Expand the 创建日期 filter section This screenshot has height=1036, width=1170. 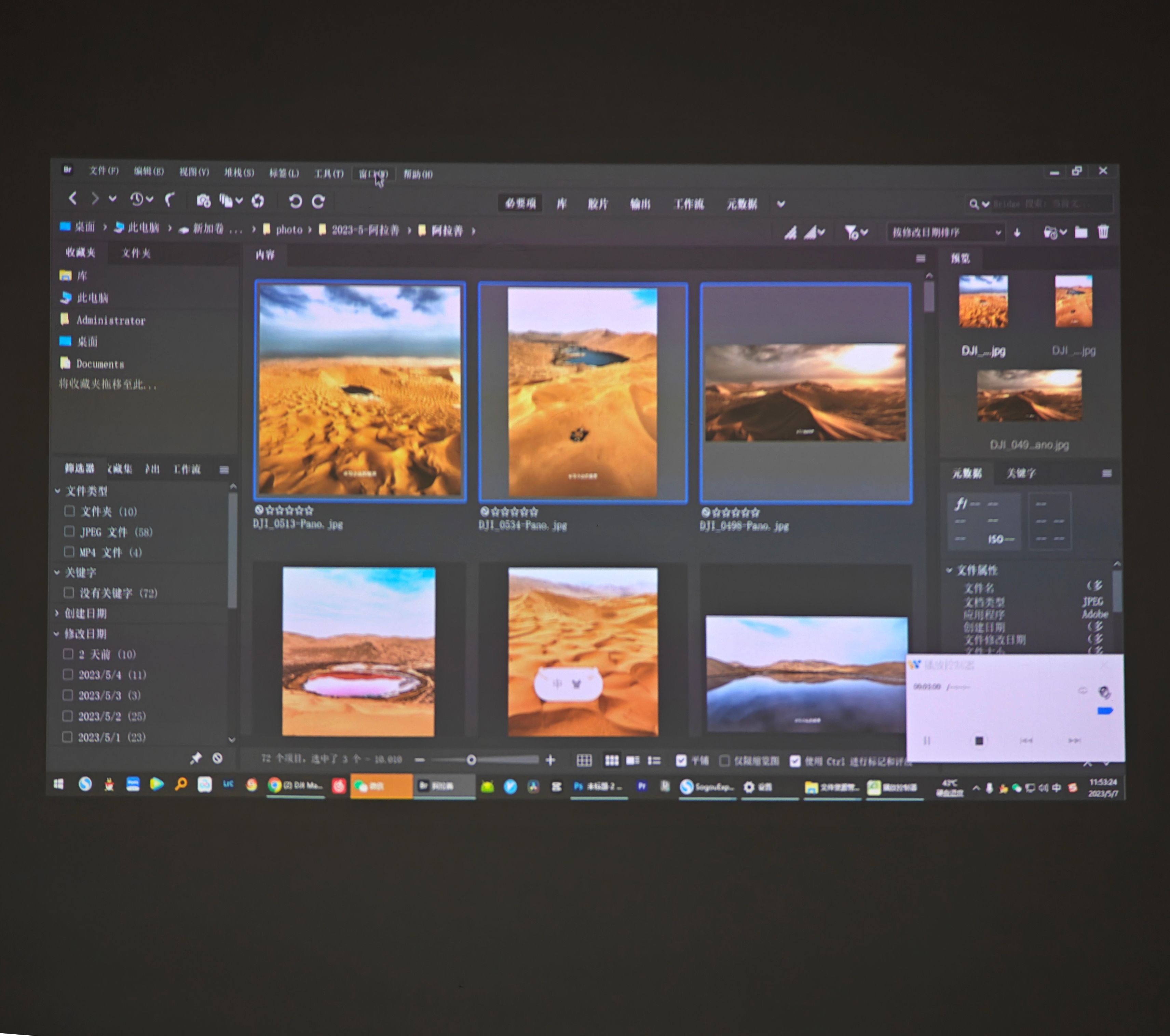57,613
